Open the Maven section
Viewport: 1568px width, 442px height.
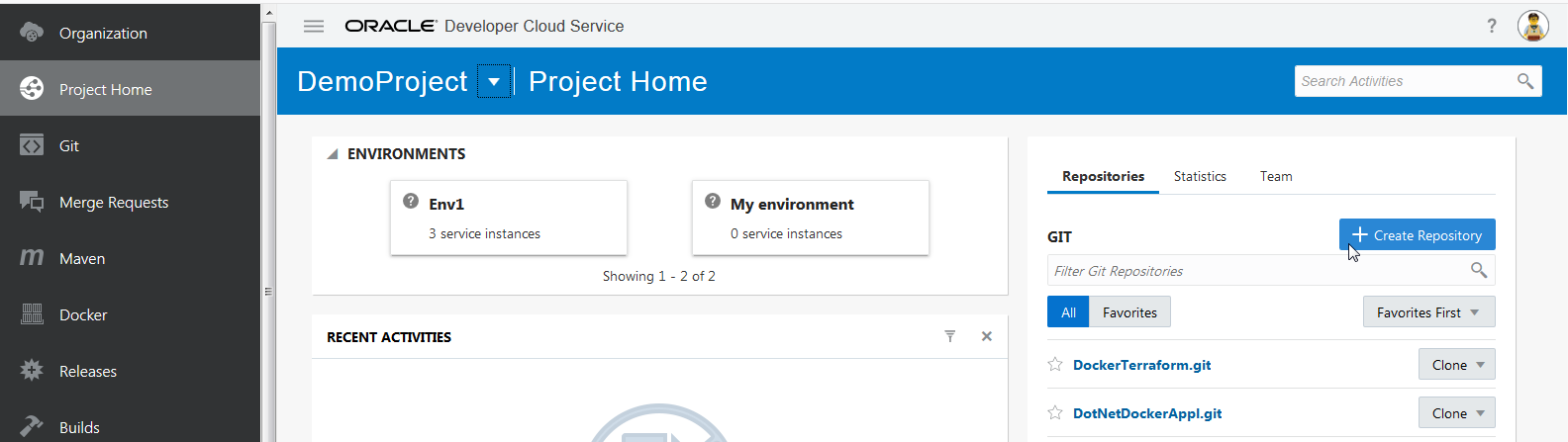81,258
